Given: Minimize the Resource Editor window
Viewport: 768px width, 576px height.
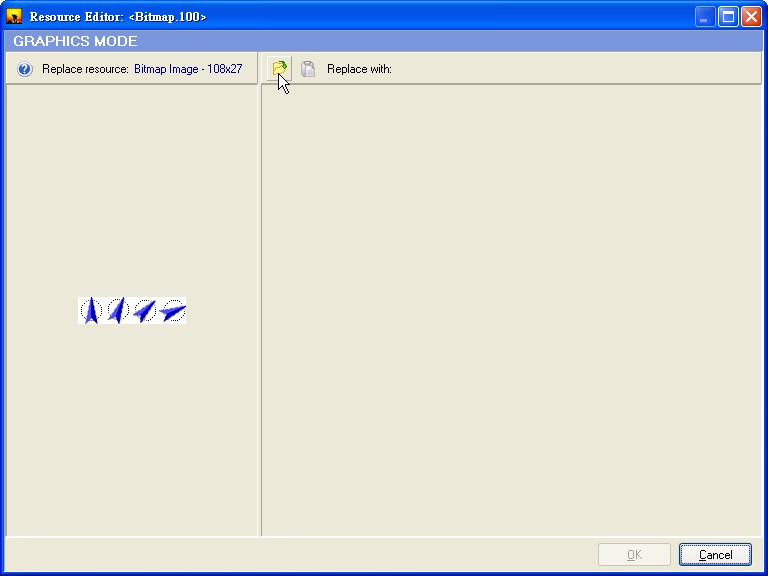Looking at the screenshot, I should coord(705,17).
